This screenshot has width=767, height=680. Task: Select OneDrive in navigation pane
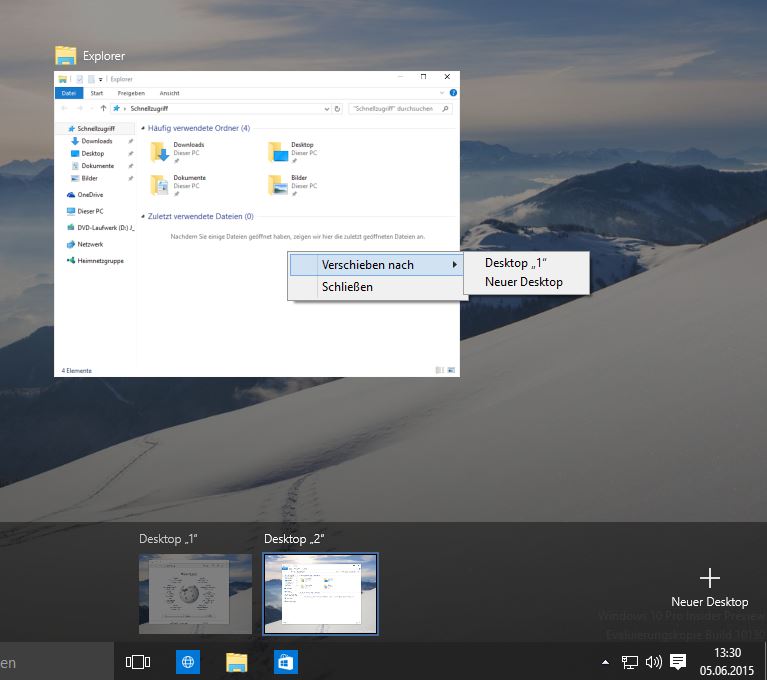point(90,195)
